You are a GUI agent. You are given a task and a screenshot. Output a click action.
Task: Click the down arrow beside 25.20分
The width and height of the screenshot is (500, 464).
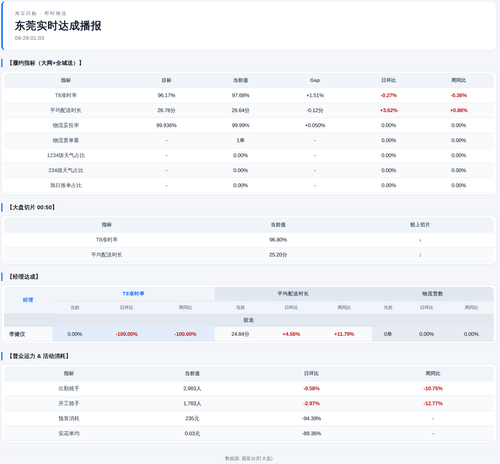[x=420, y=255]
